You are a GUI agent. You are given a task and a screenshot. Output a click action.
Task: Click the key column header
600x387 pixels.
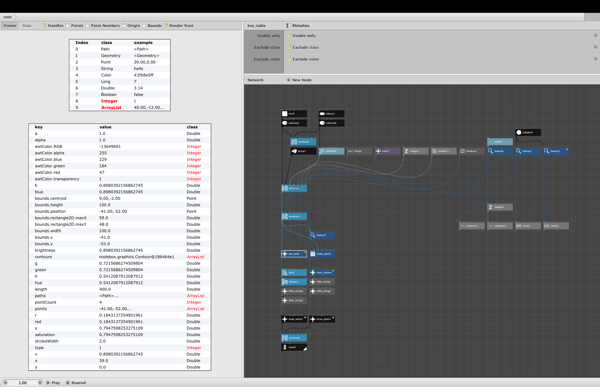click(39, 127)
